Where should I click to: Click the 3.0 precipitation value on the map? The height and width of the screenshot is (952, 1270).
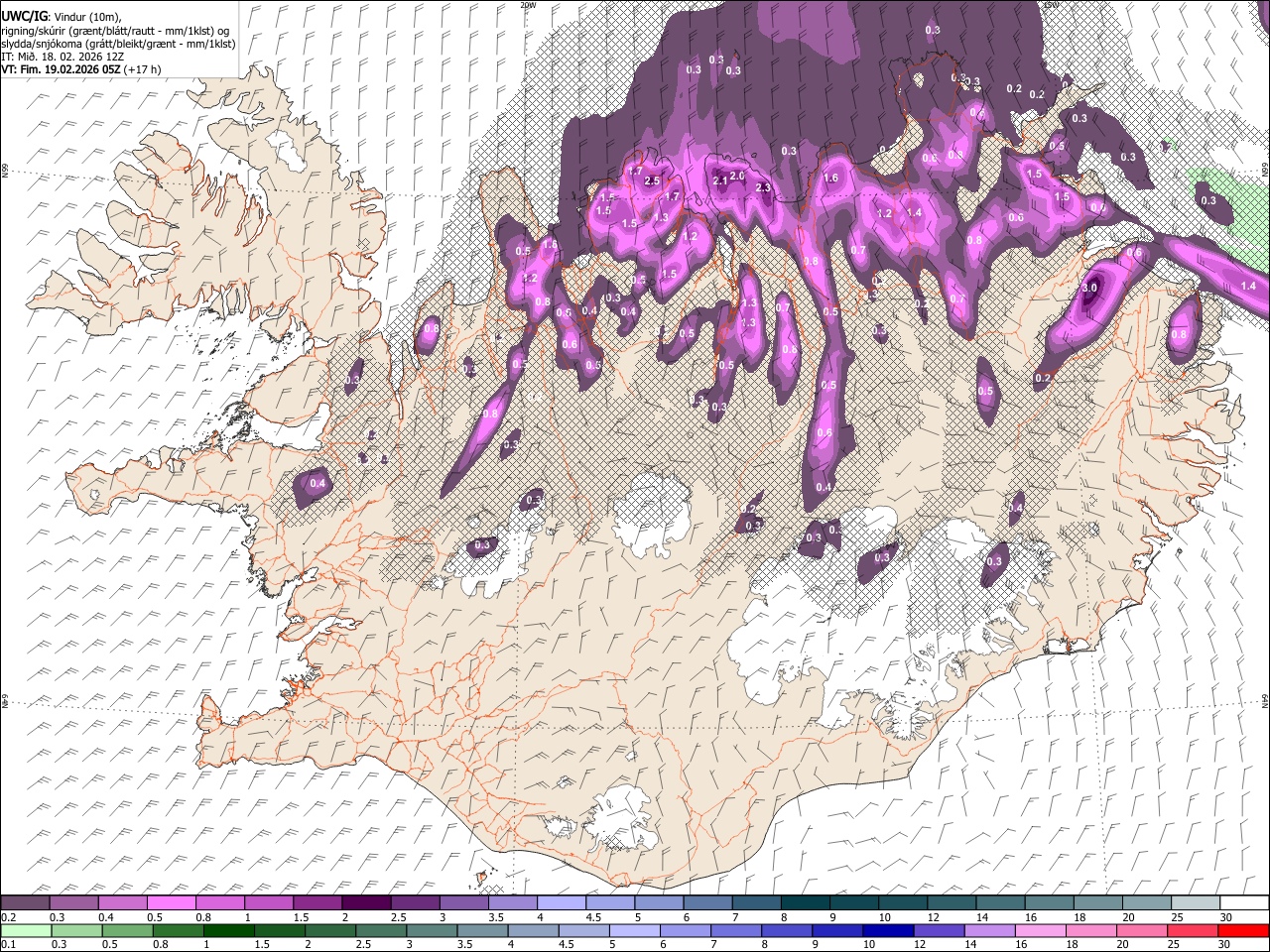(1089, 288)
